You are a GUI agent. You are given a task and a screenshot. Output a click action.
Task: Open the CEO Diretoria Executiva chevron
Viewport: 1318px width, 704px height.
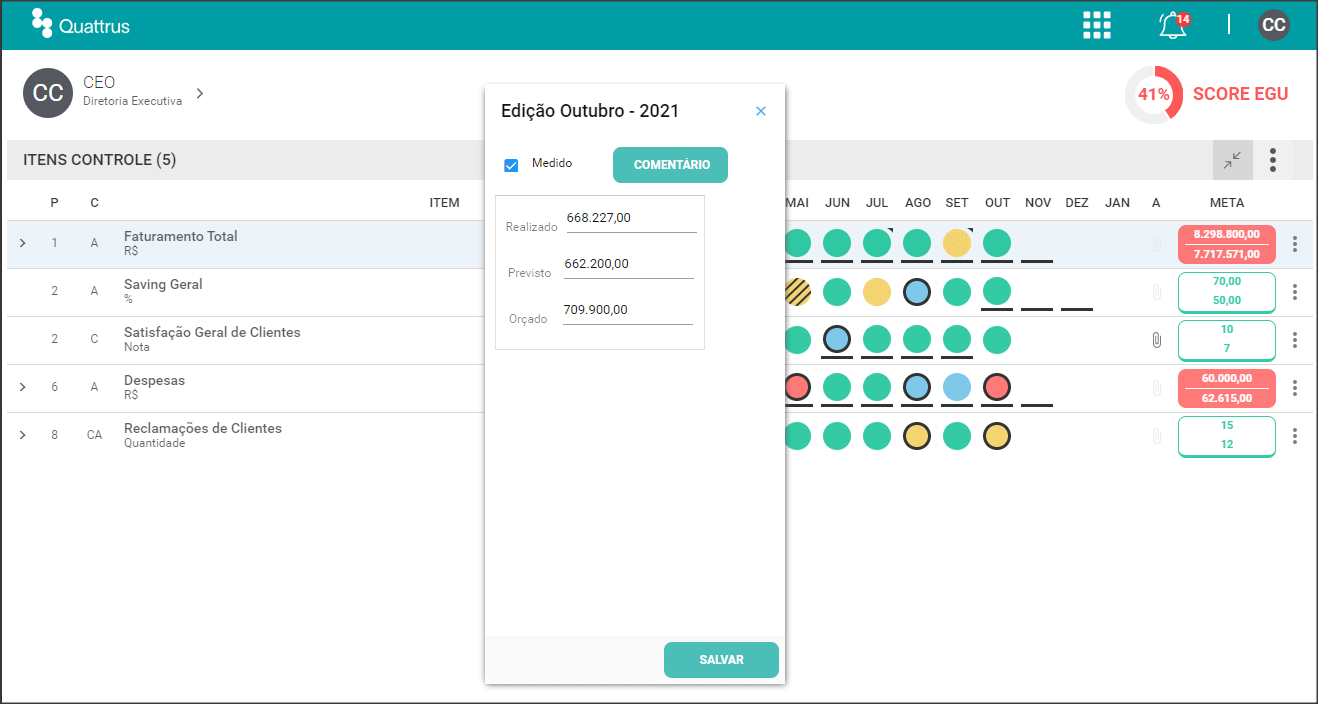(x=200, y=93)
